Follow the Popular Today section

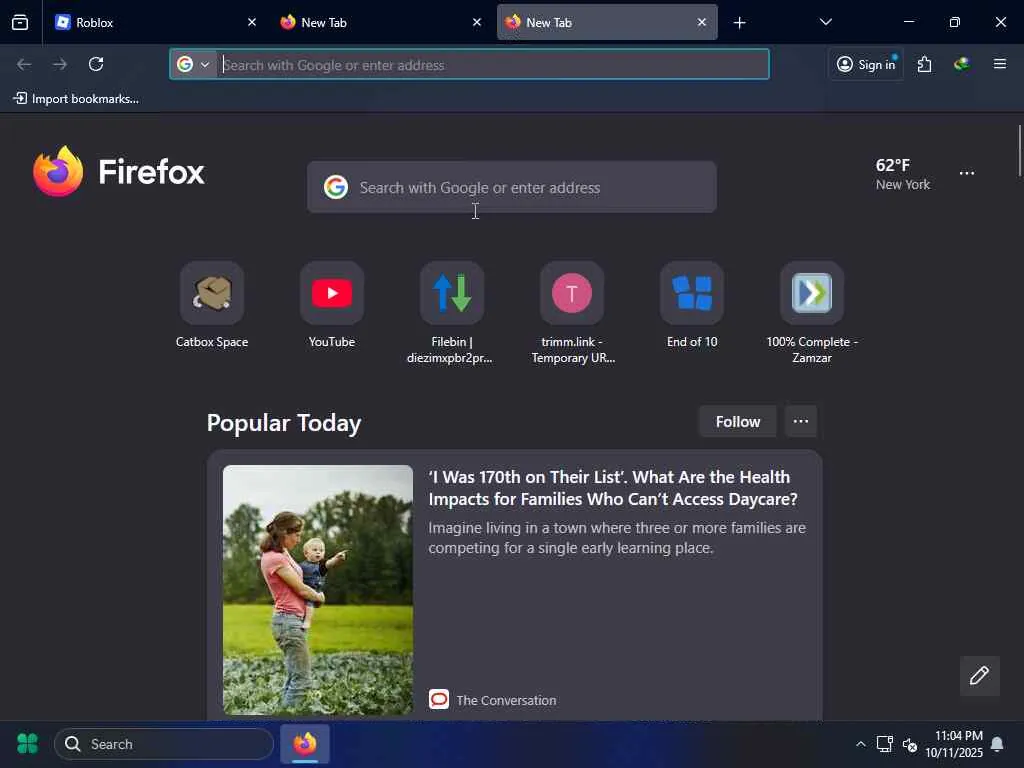pos(737,422)
